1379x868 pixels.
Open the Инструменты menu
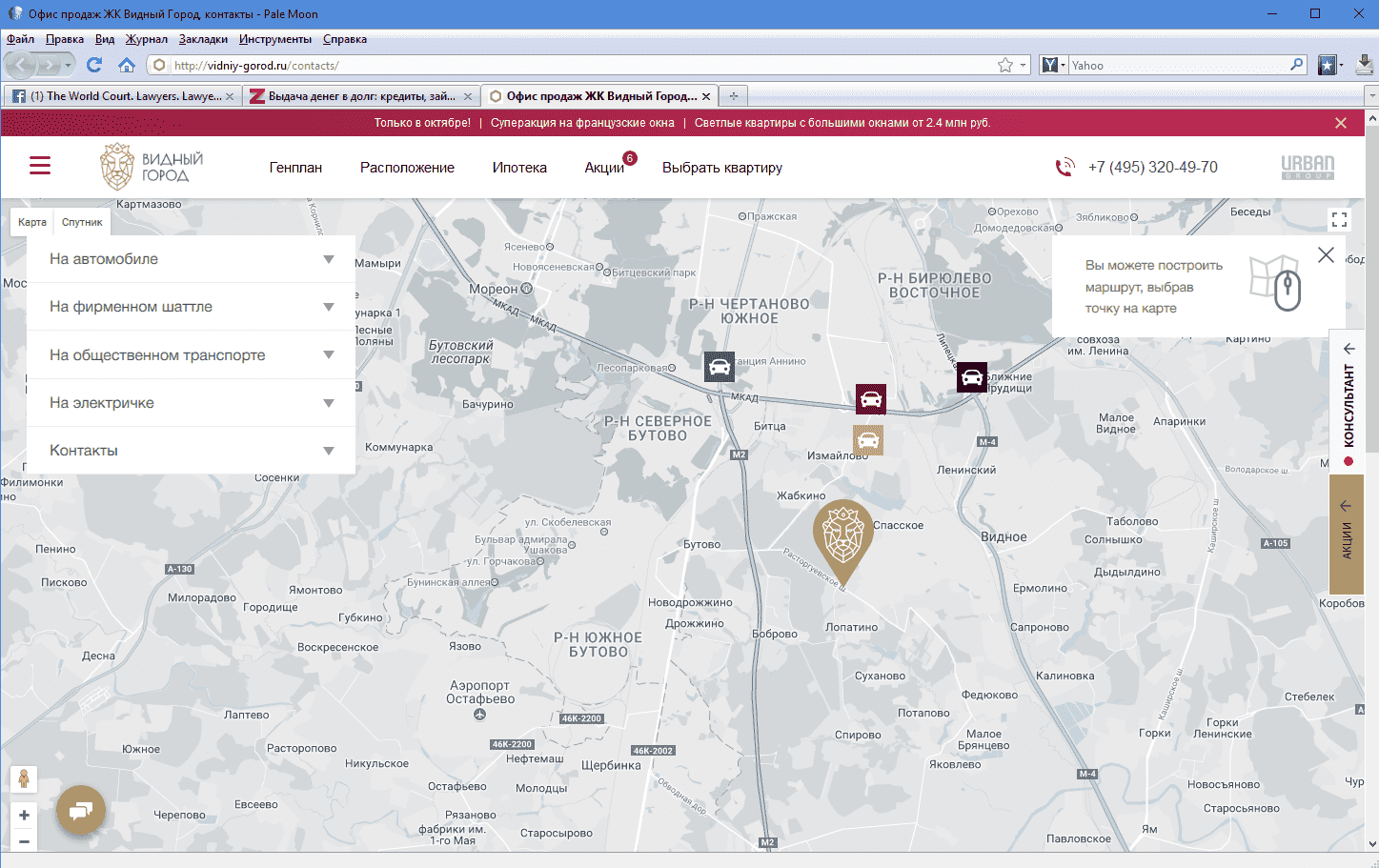point(275,39)
